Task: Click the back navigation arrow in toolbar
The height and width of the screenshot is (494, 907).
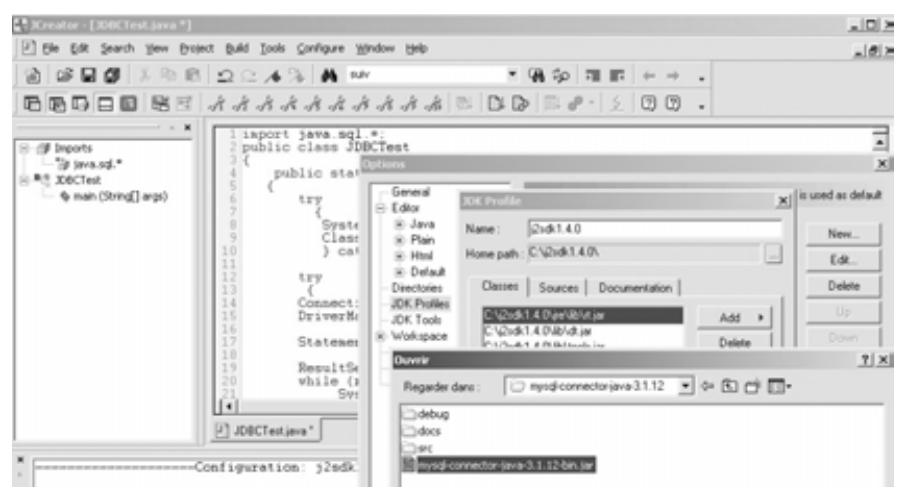Action: point(649,76)
